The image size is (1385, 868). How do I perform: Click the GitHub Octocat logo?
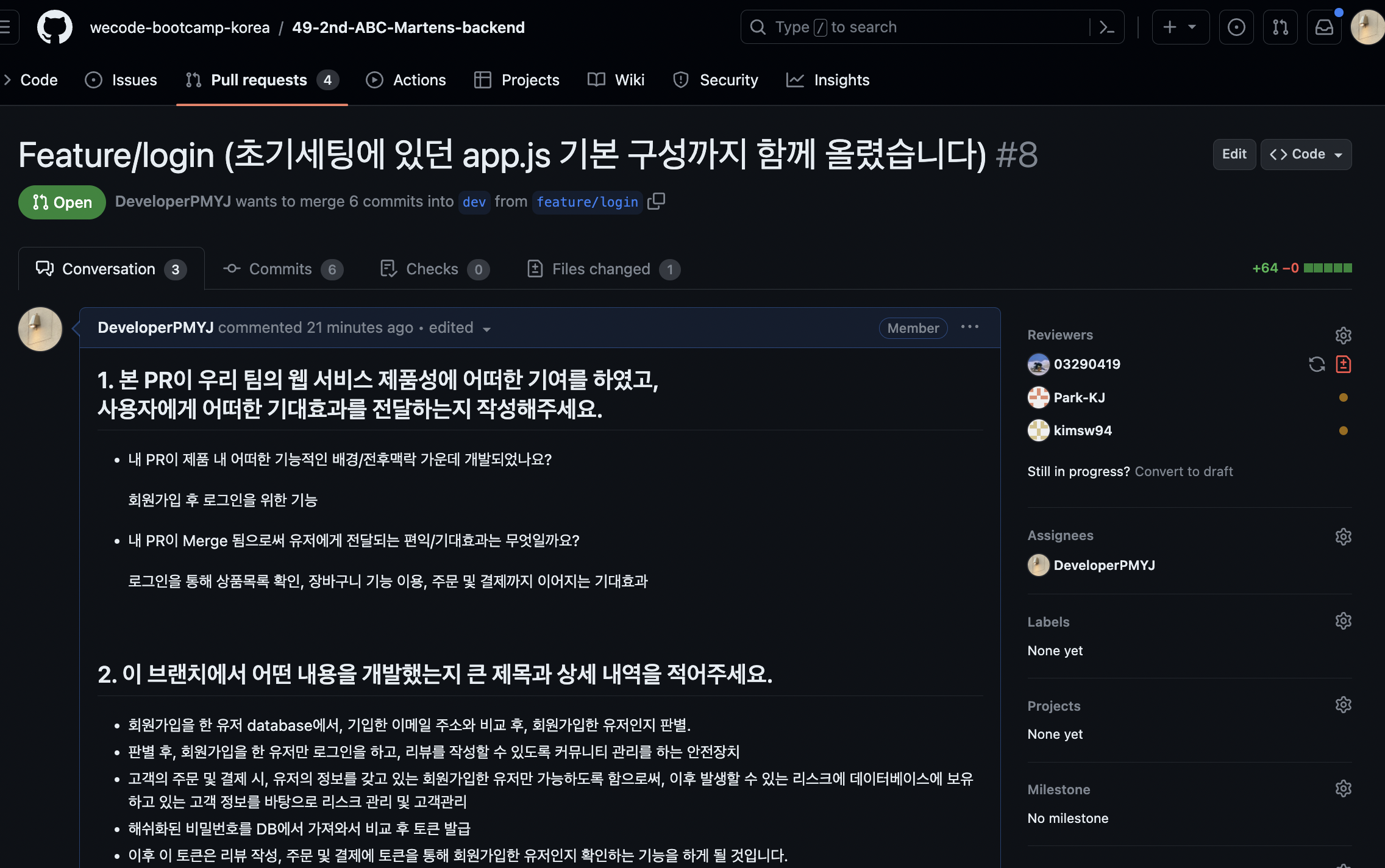coord(55,27)
